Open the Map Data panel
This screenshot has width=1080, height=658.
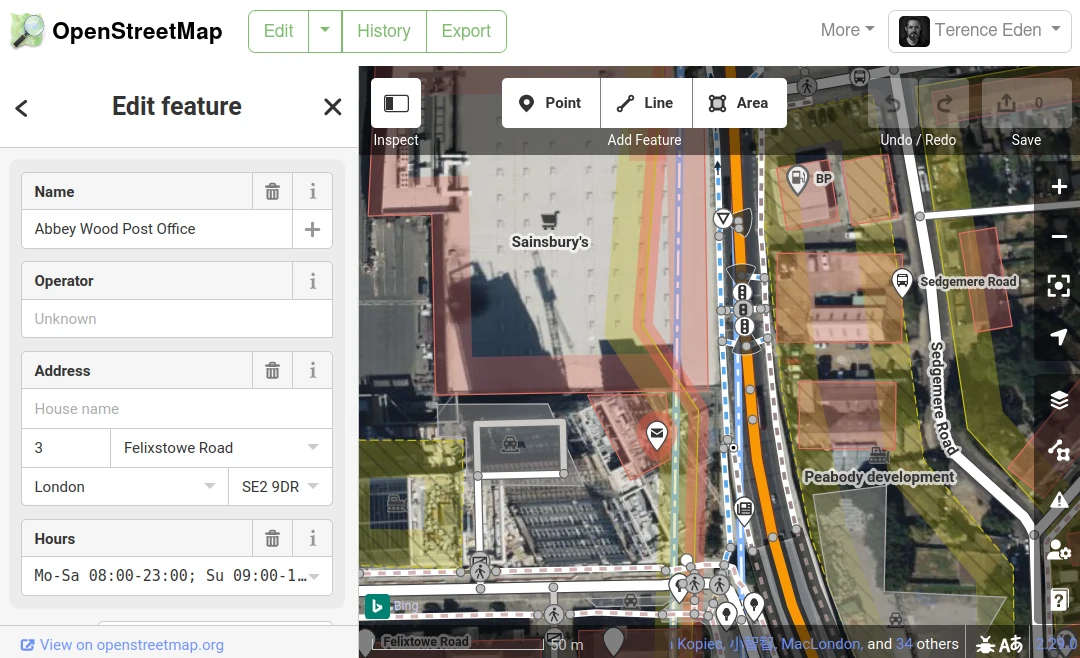(x=1059, y=450)
